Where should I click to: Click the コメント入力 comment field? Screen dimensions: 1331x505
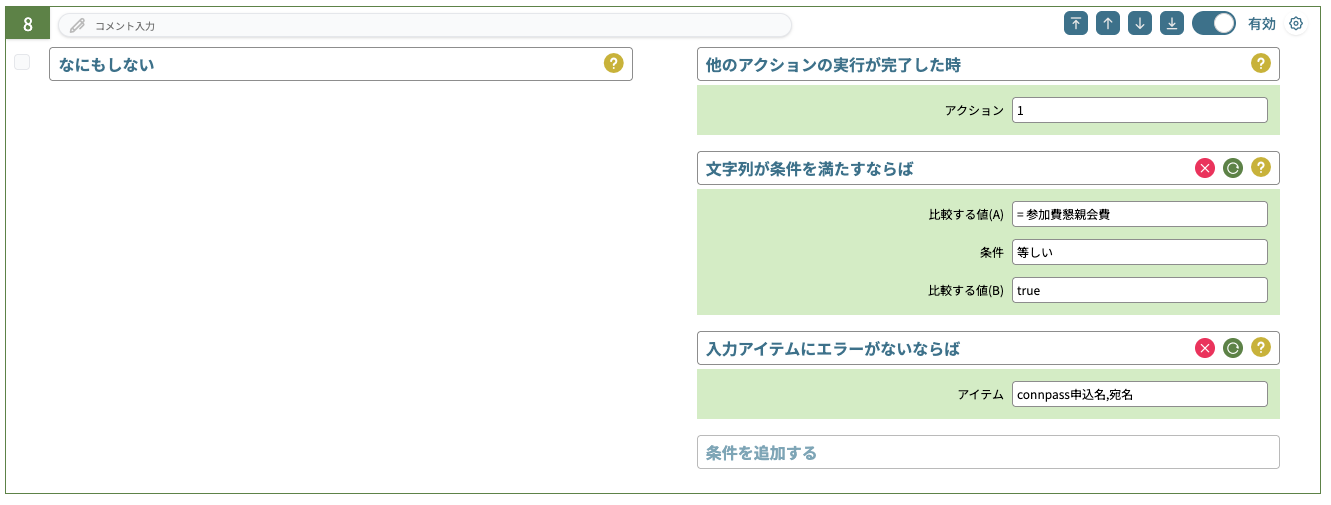click(425, 25)
